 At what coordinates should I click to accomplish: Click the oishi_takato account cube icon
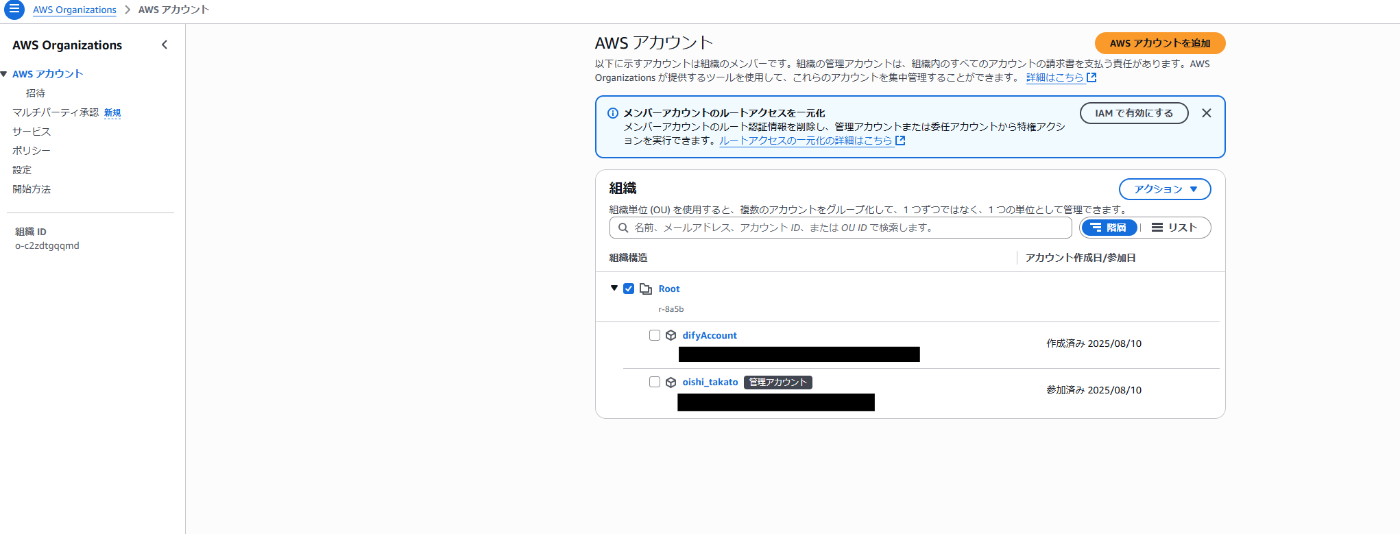point(671,382)
